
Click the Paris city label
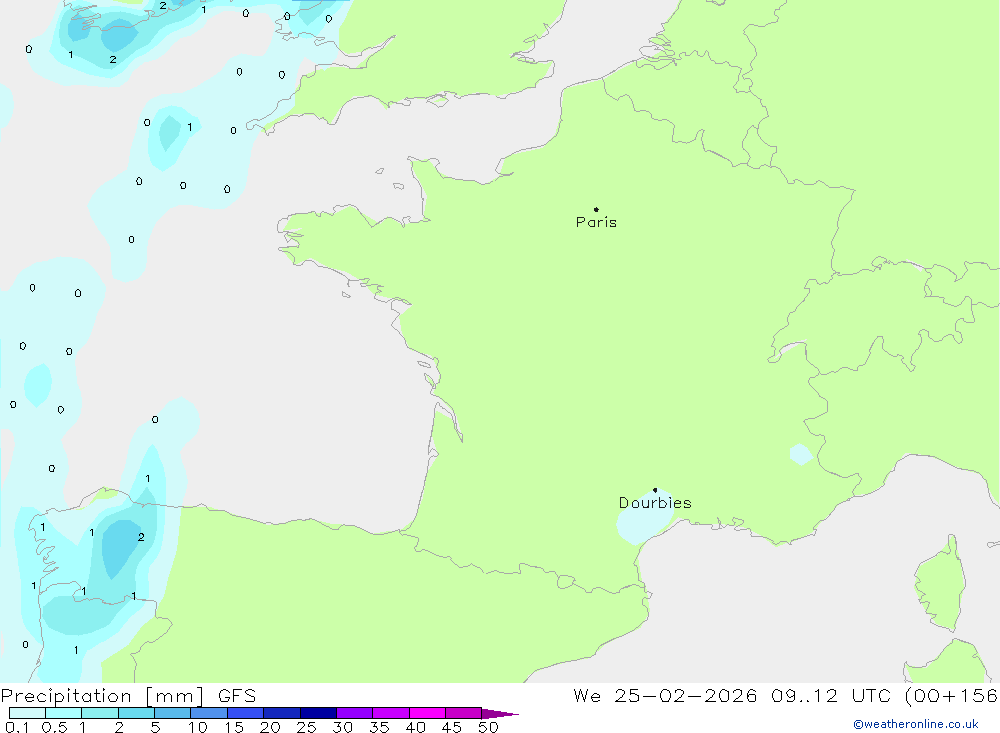596,222
